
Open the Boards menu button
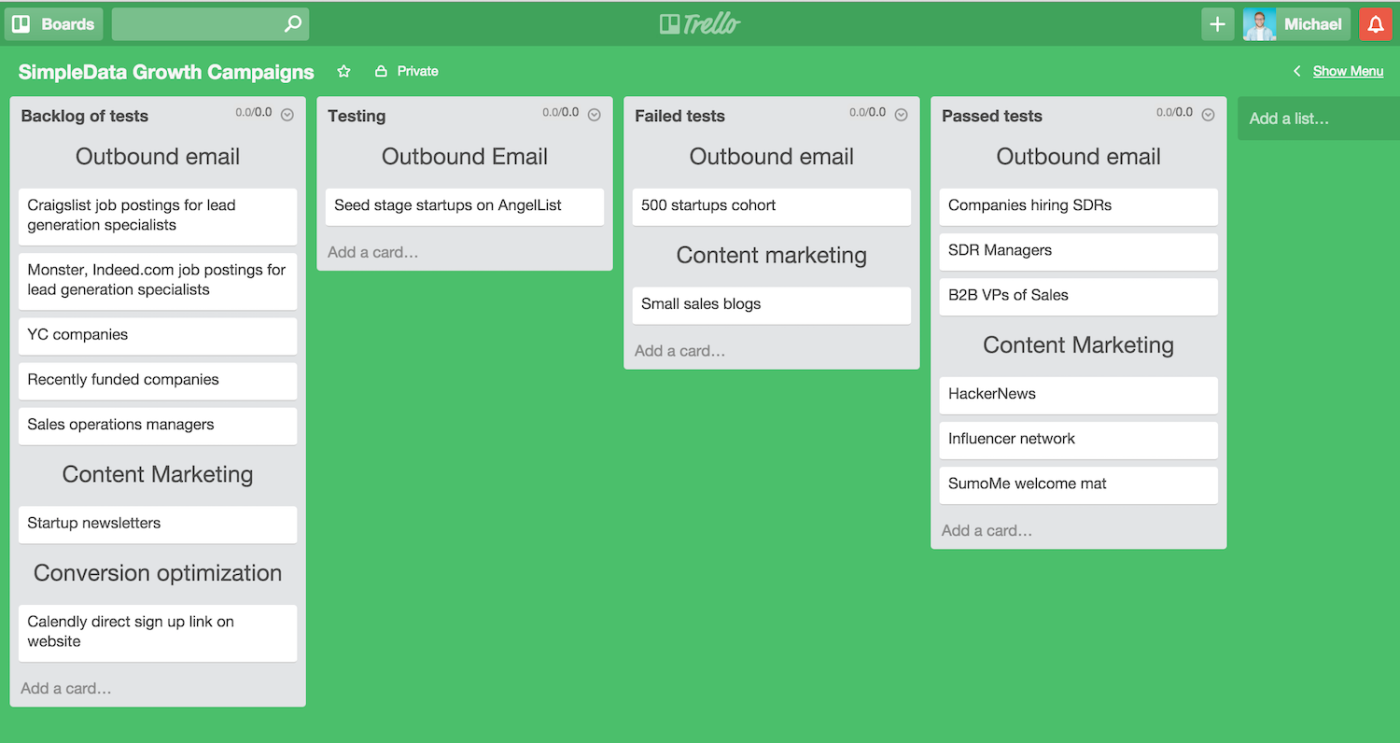click(x=53, y=24)
